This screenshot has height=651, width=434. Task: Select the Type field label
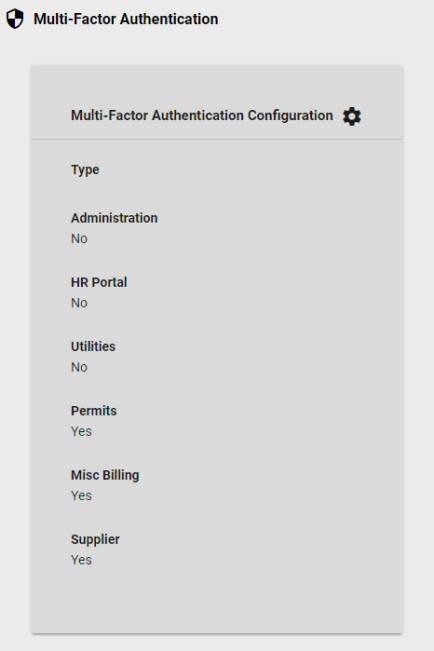pos(85,170)
